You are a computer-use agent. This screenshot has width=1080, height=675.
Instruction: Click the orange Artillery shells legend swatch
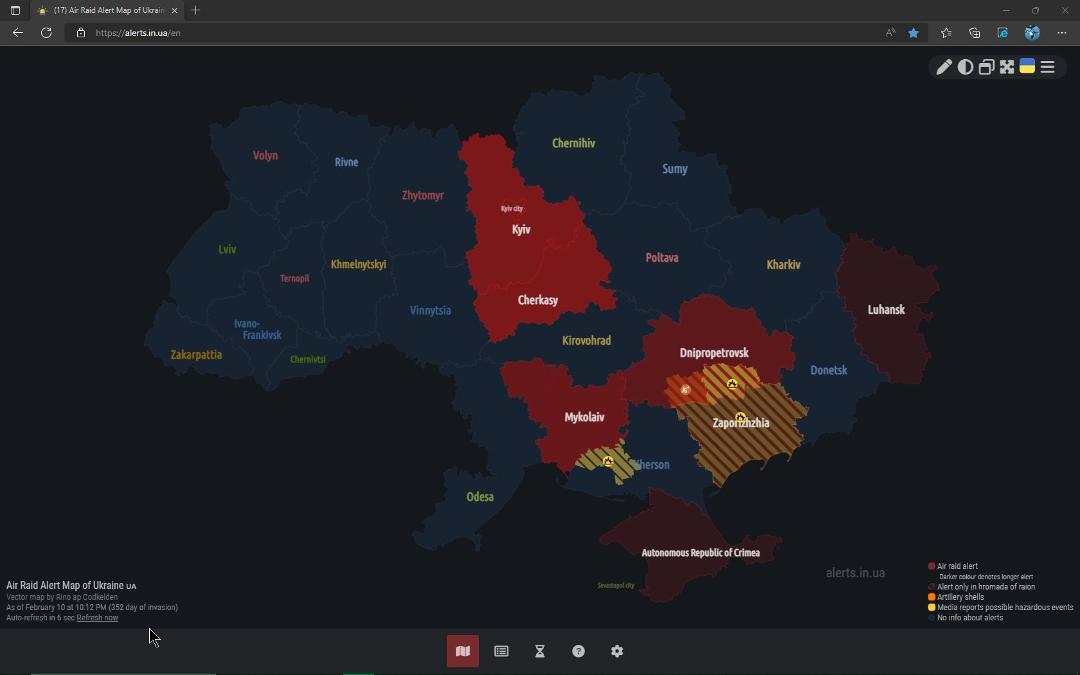pos(931,597)
